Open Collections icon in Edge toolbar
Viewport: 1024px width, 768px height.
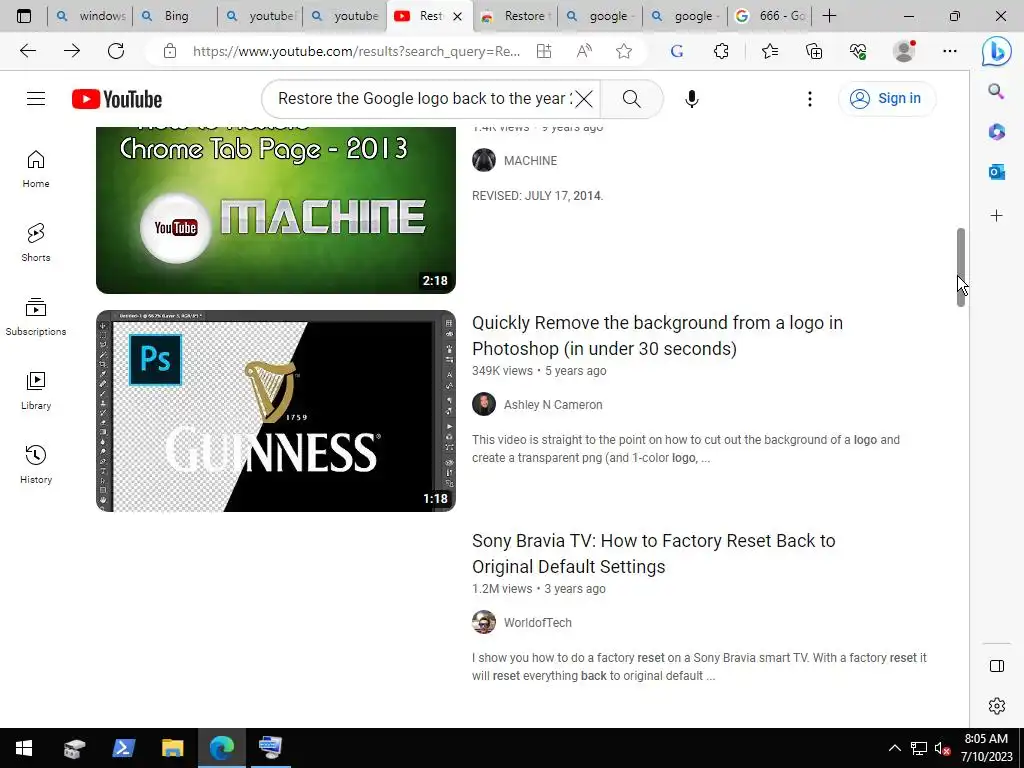pyautogui.click(x=814, y=51)
